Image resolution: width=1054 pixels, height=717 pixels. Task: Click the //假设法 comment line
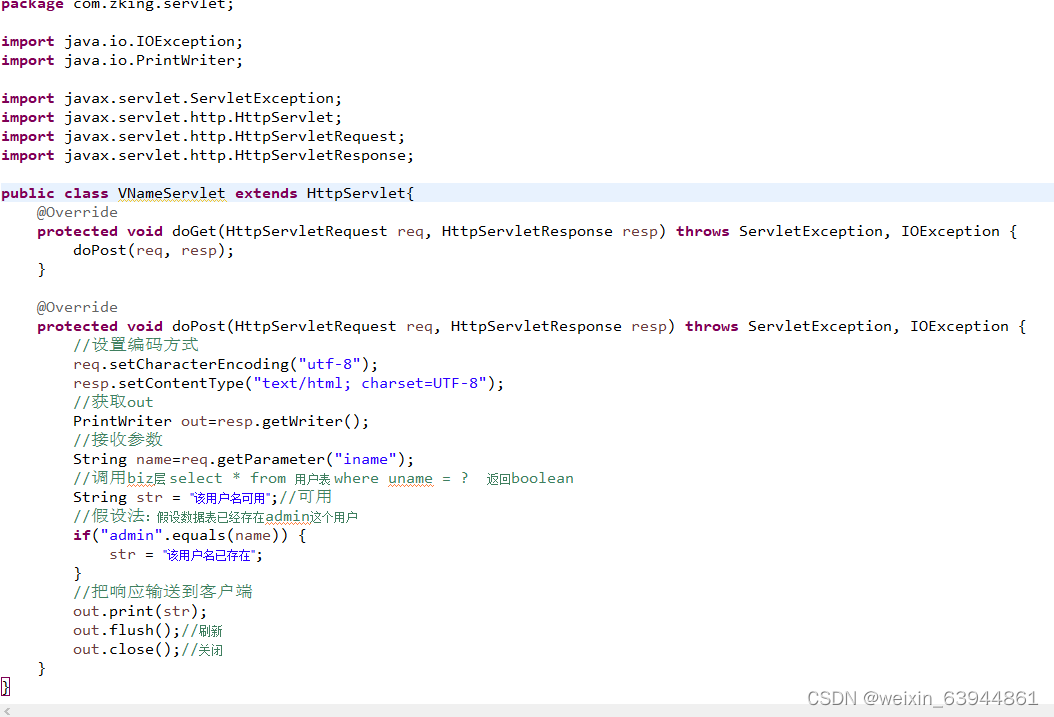coord(215,516)
